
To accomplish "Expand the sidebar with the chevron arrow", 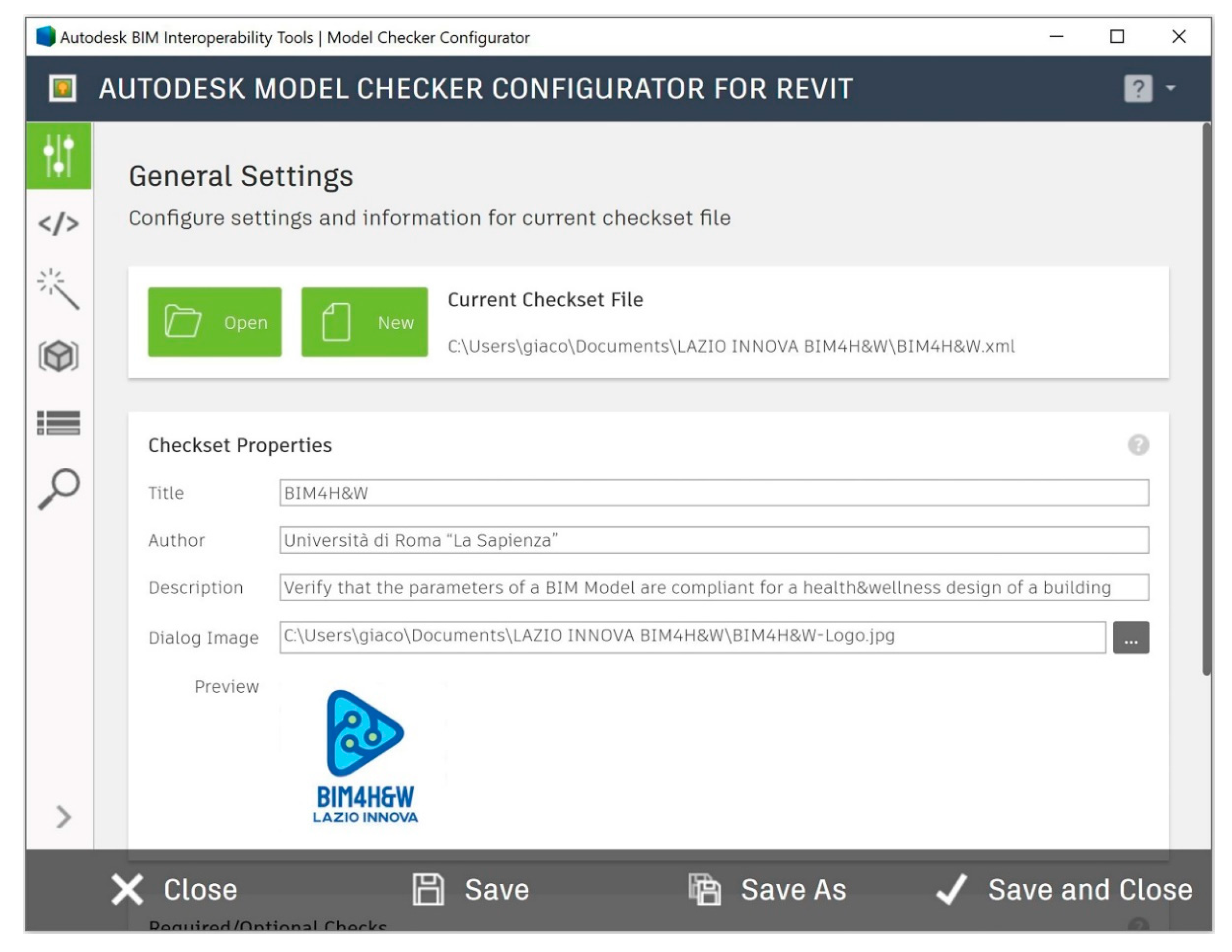I will pyautogui.click(x=63, y=816).
